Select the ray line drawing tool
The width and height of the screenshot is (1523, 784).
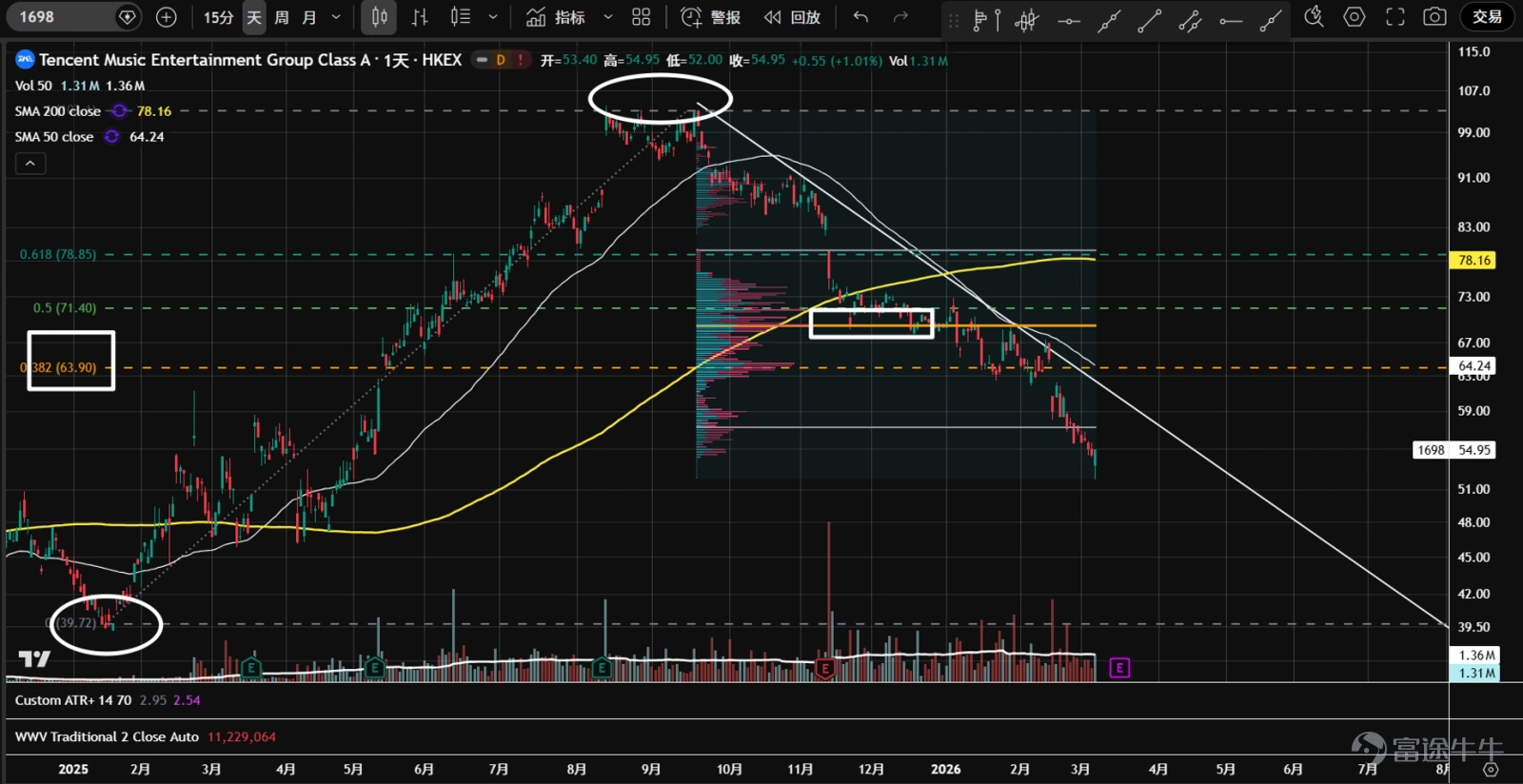click(x=1271, y=19)
